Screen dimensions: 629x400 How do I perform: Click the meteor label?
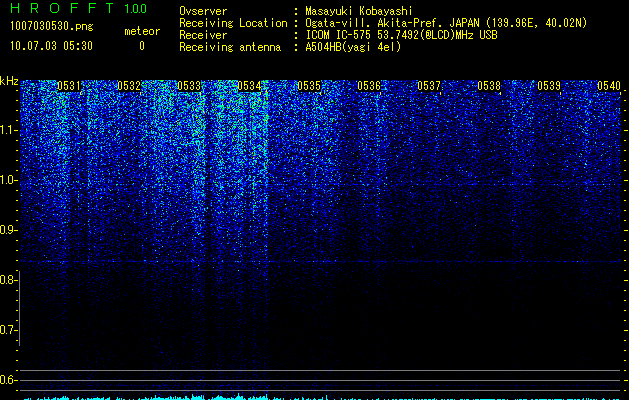[x=142, y=31]
